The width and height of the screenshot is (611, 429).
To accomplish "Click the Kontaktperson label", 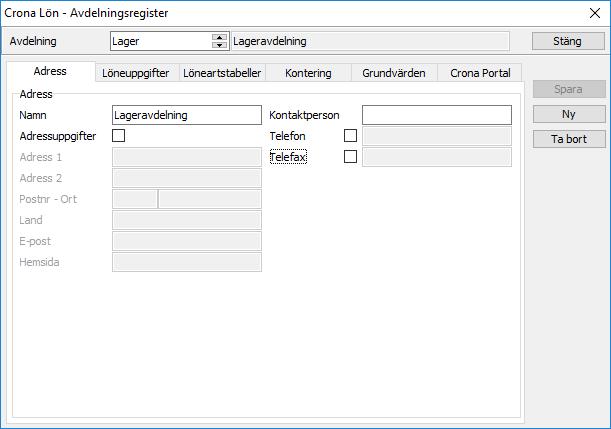I will 304,115.
